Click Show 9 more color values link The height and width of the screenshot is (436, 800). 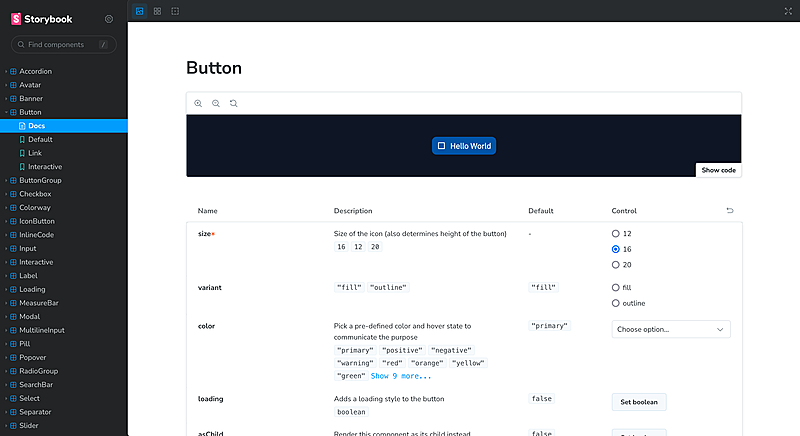[x=401, y=376]
